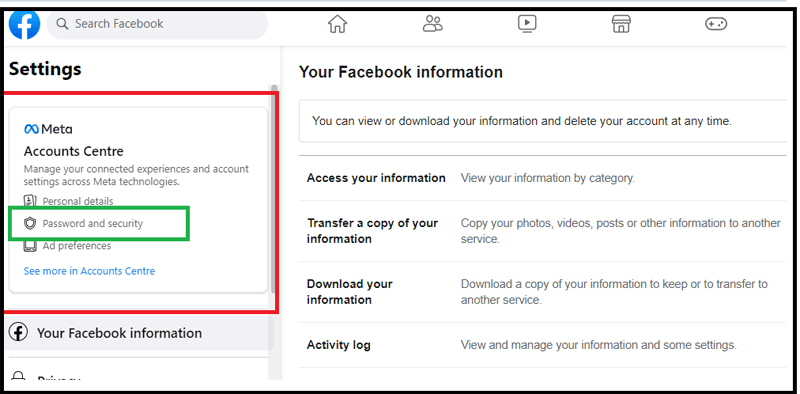
Task: Click the settings sidebar scrollbar
Action: tap(274, 189)
